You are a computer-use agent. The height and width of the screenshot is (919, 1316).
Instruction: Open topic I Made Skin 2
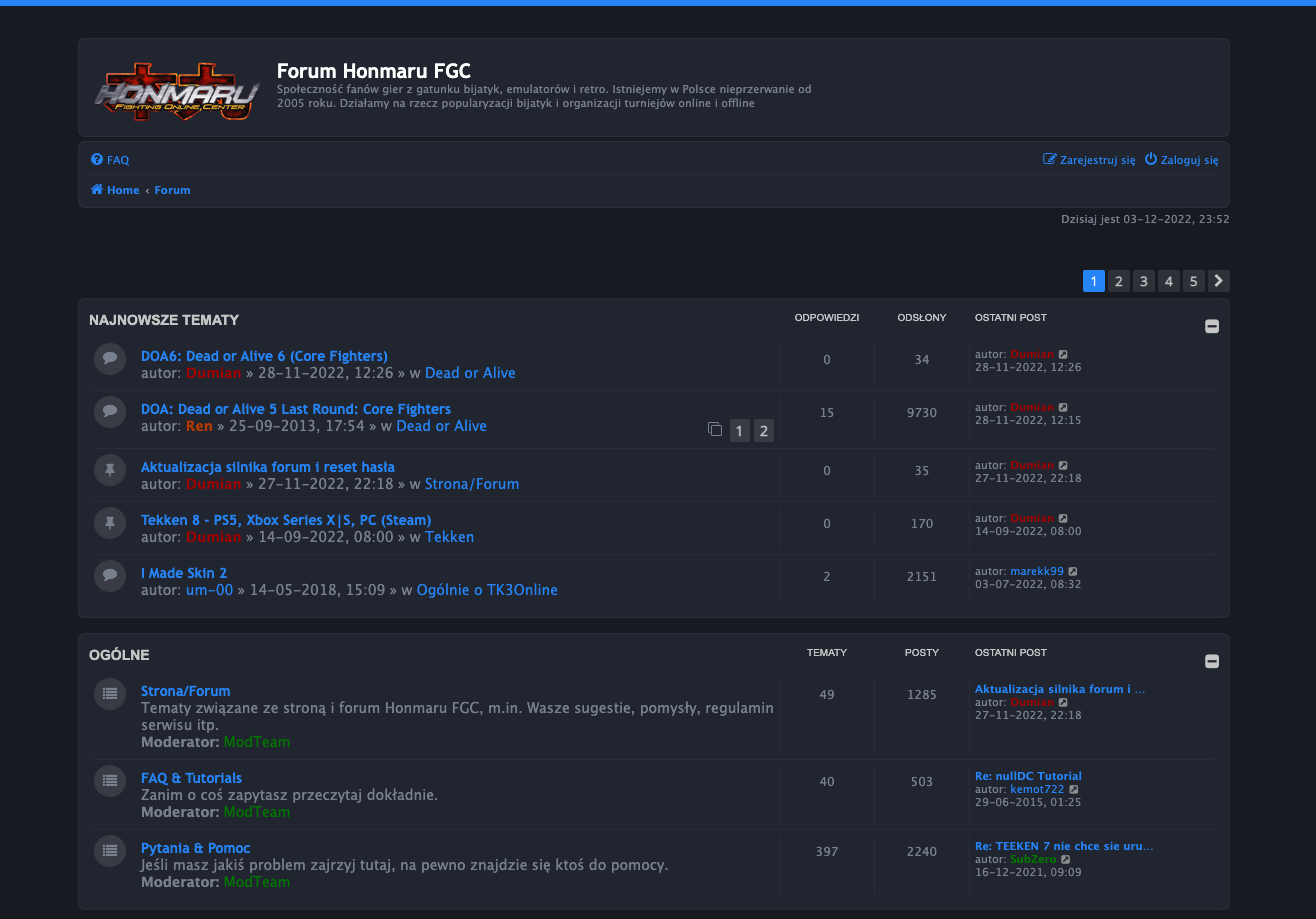184,573
